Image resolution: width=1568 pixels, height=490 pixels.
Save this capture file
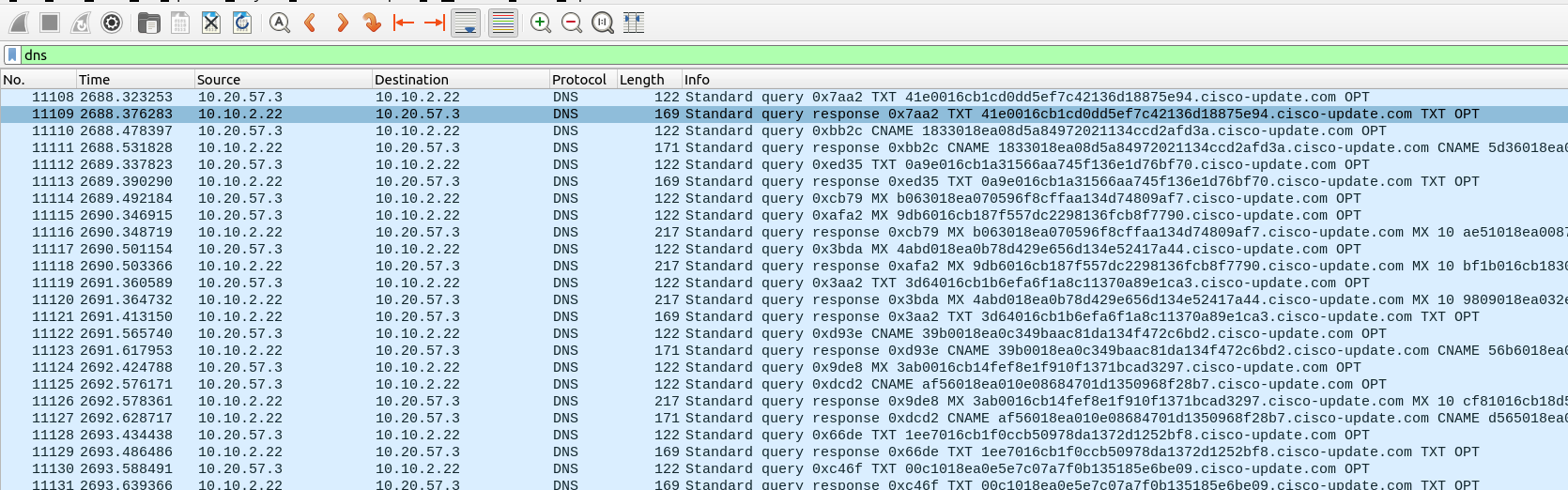pyautogui.click(x=180, y=23)
